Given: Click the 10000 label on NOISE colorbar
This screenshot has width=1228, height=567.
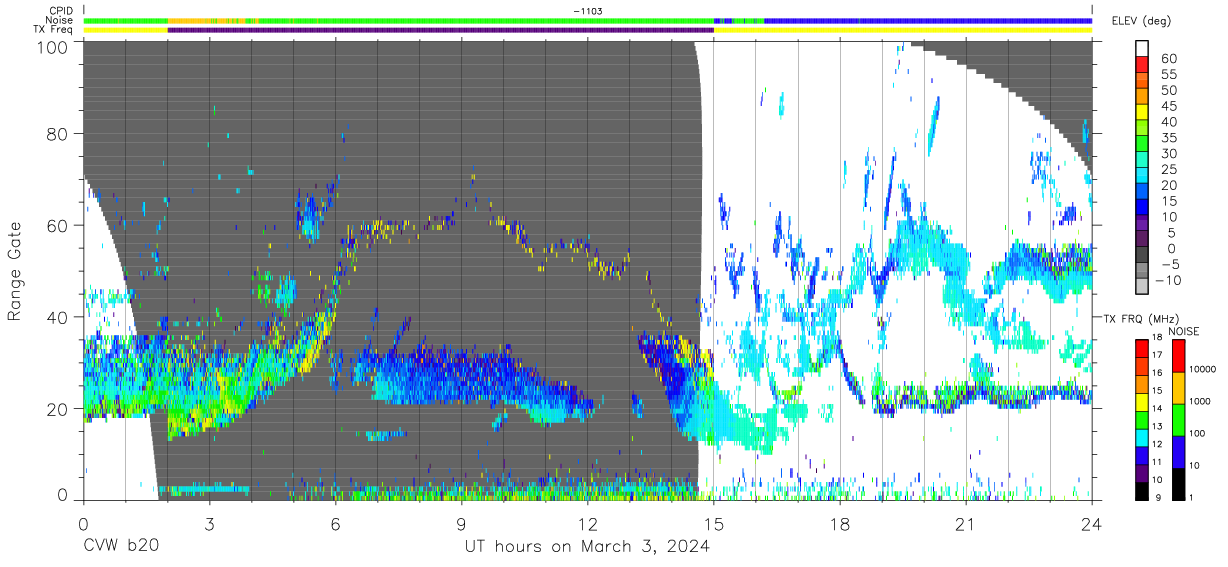Looking at the screenshot, I should pyautogui.click(x=1204, y=370).
